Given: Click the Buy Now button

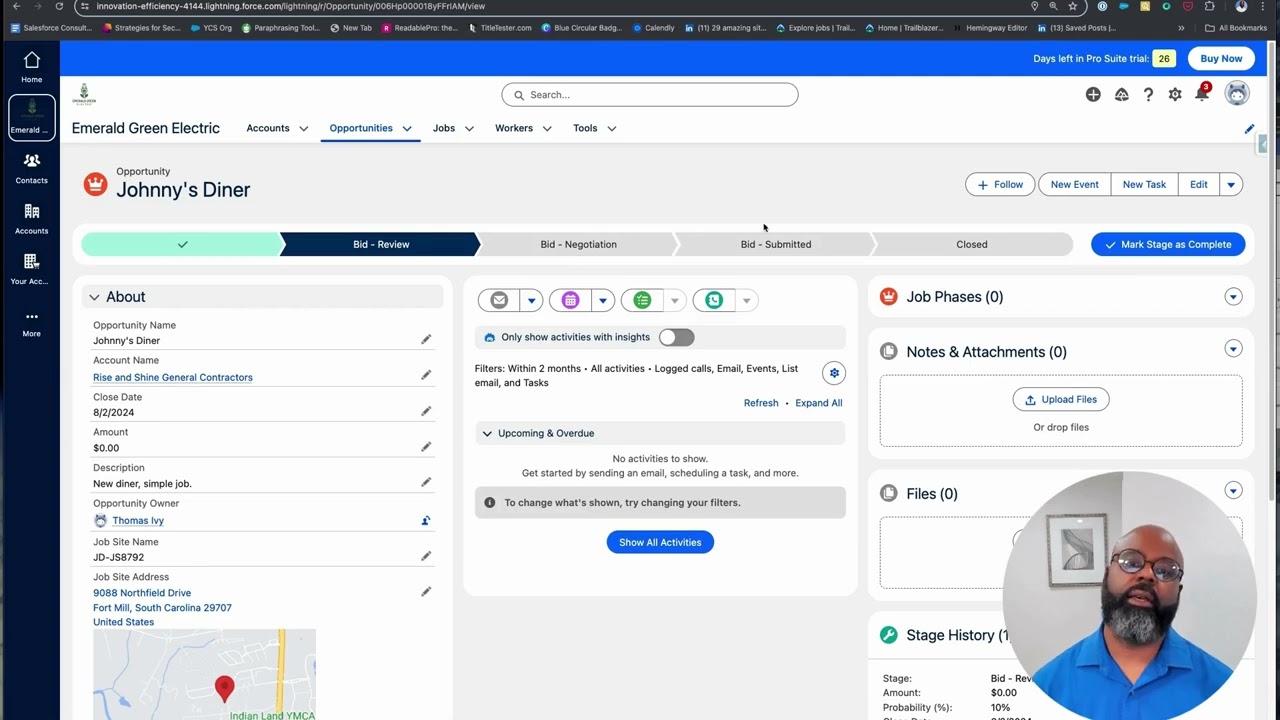Looking at the screenshot, I should point(1221,58).
